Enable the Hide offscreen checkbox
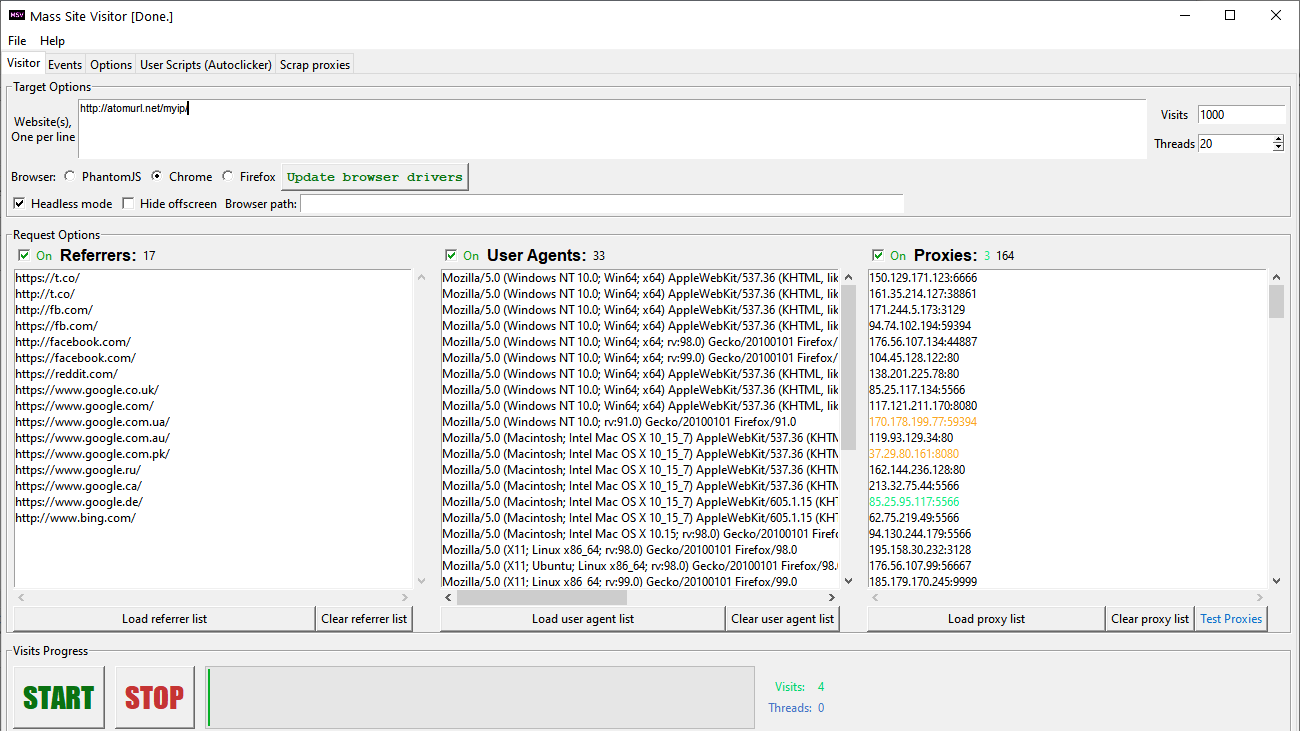This screenshot has height=731, width=1300. (128, 204)
